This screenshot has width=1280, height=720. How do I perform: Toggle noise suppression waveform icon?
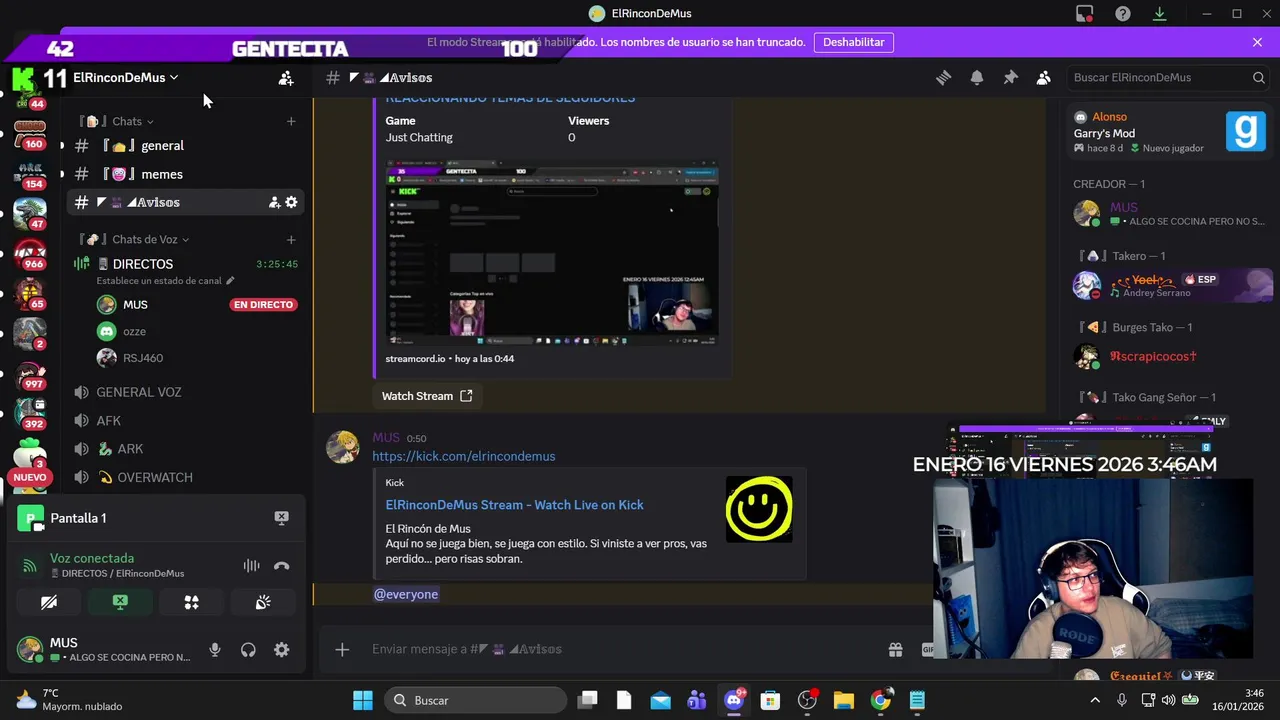pos(251,566)
